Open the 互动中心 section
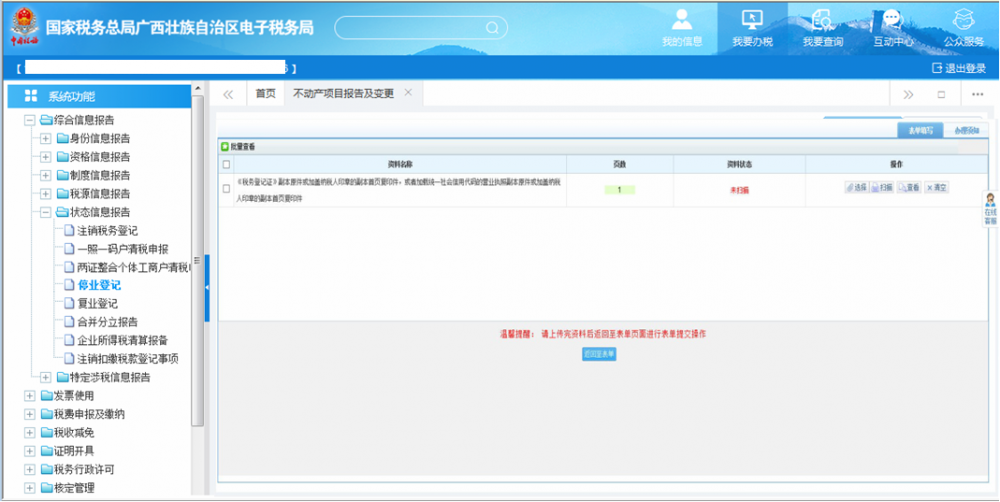This screenshot has width=1000, height=502. point(893,28)
